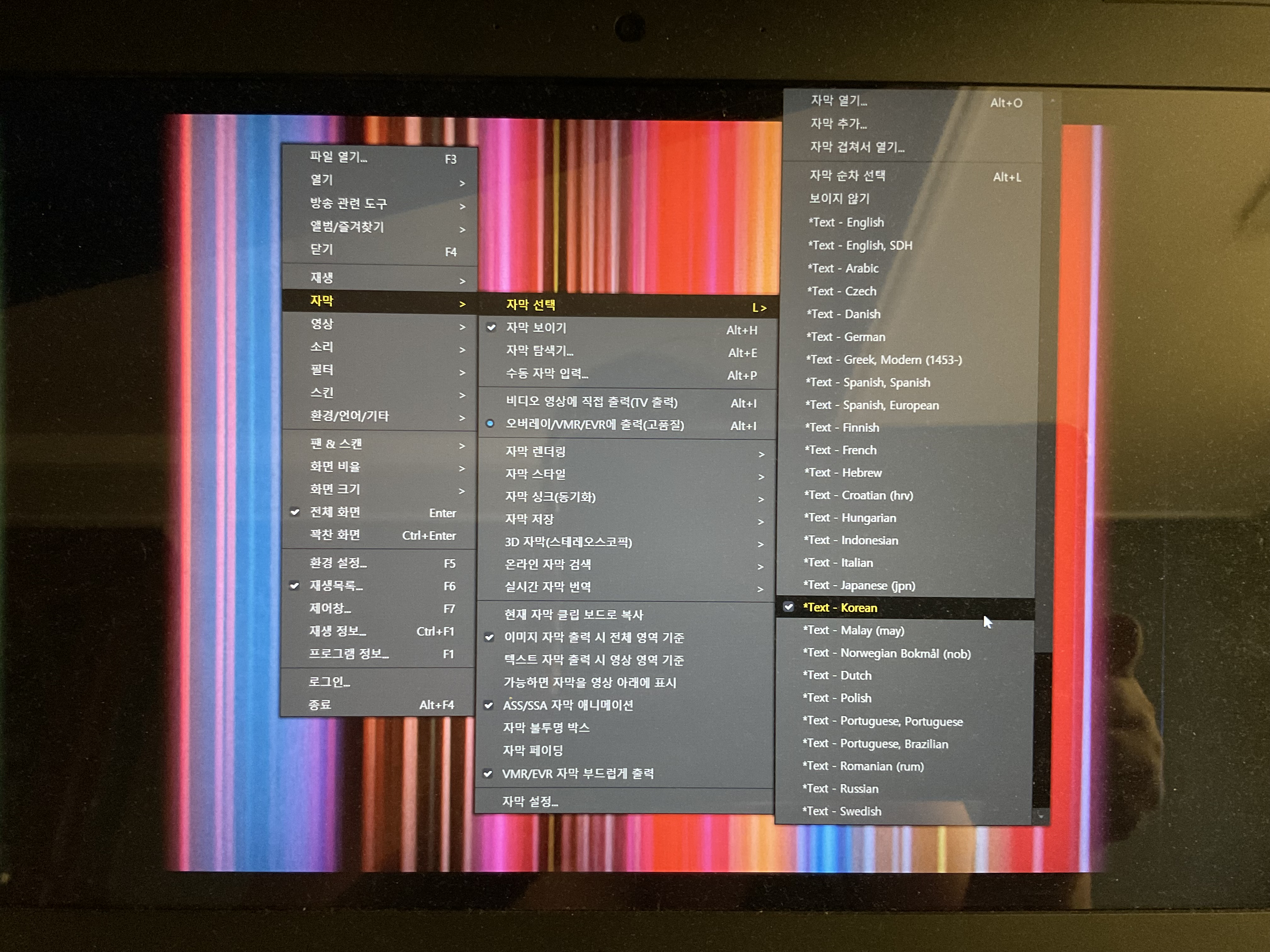Expand the 화면 크기 submenu
Image resolution: width=1270 pixels, height=952 pixels.
(380, 490)
